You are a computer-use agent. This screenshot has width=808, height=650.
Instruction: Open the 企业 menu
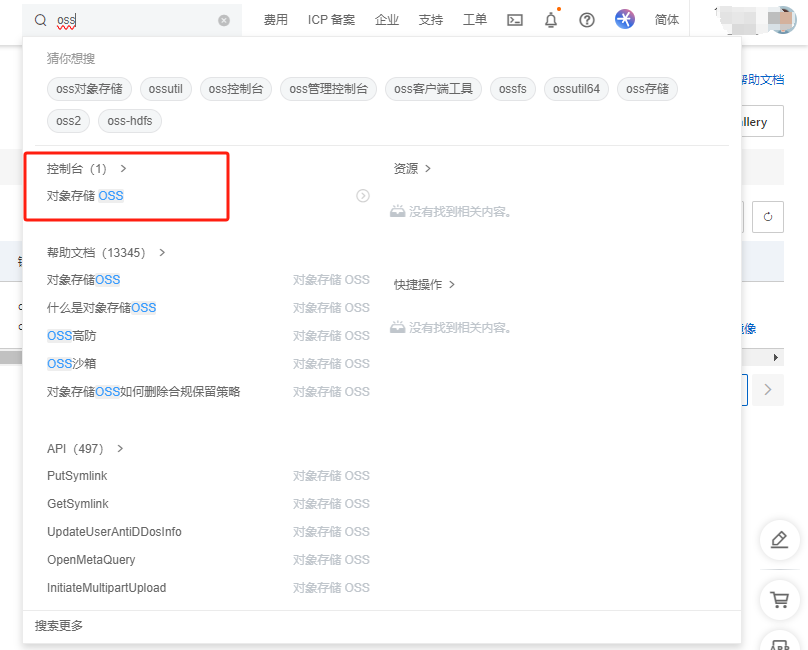point(387,20)
